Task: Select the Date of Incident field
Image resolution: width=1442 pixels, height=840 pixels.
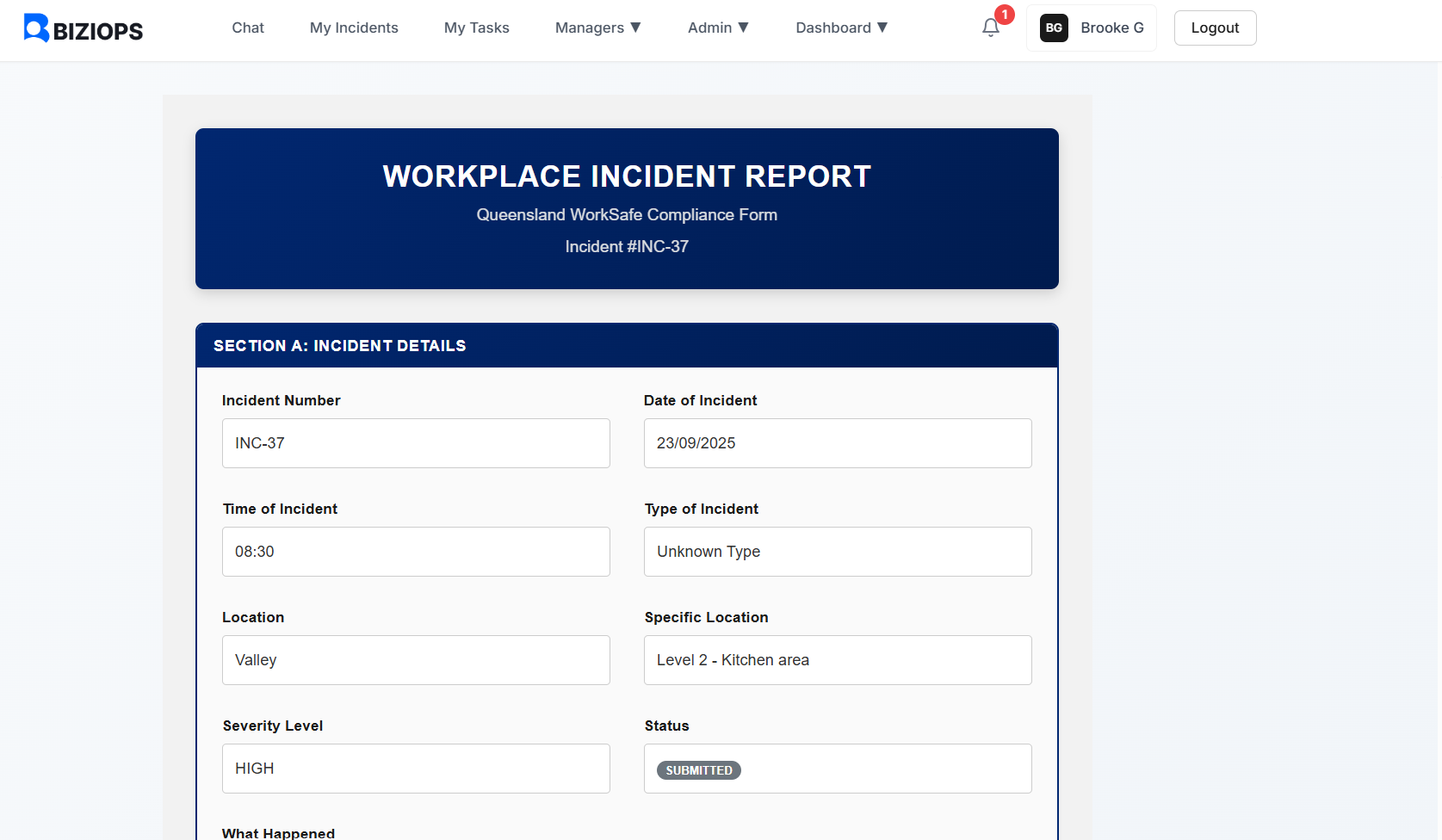Action: tap(837, 443)
